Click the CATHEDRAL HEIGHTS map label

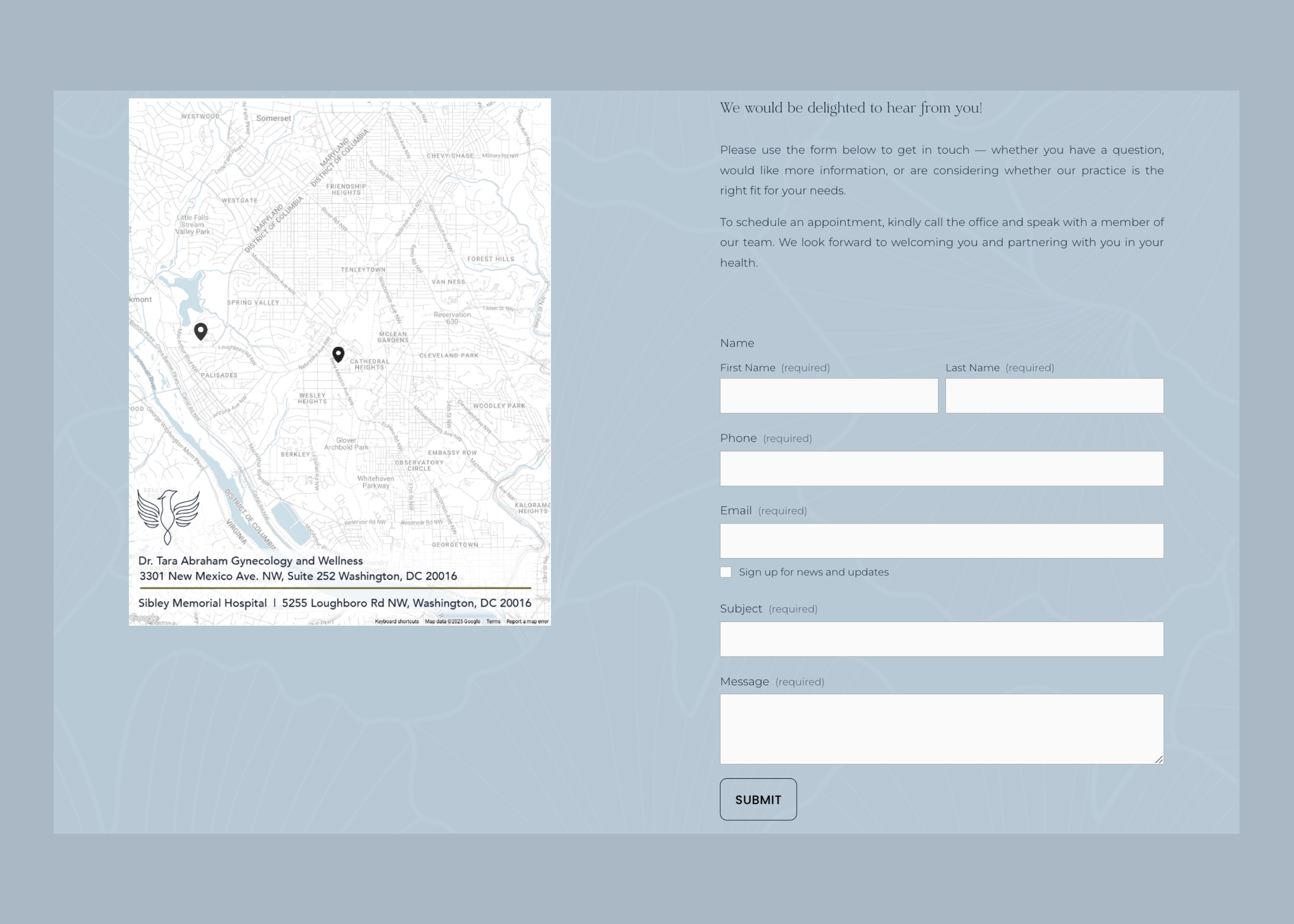click(x=370, y=364)
